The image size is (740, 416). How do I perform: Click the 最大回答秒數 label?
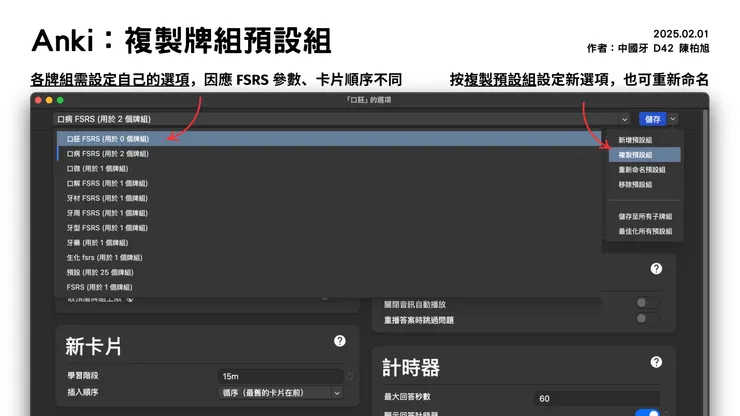pos(407,397)
